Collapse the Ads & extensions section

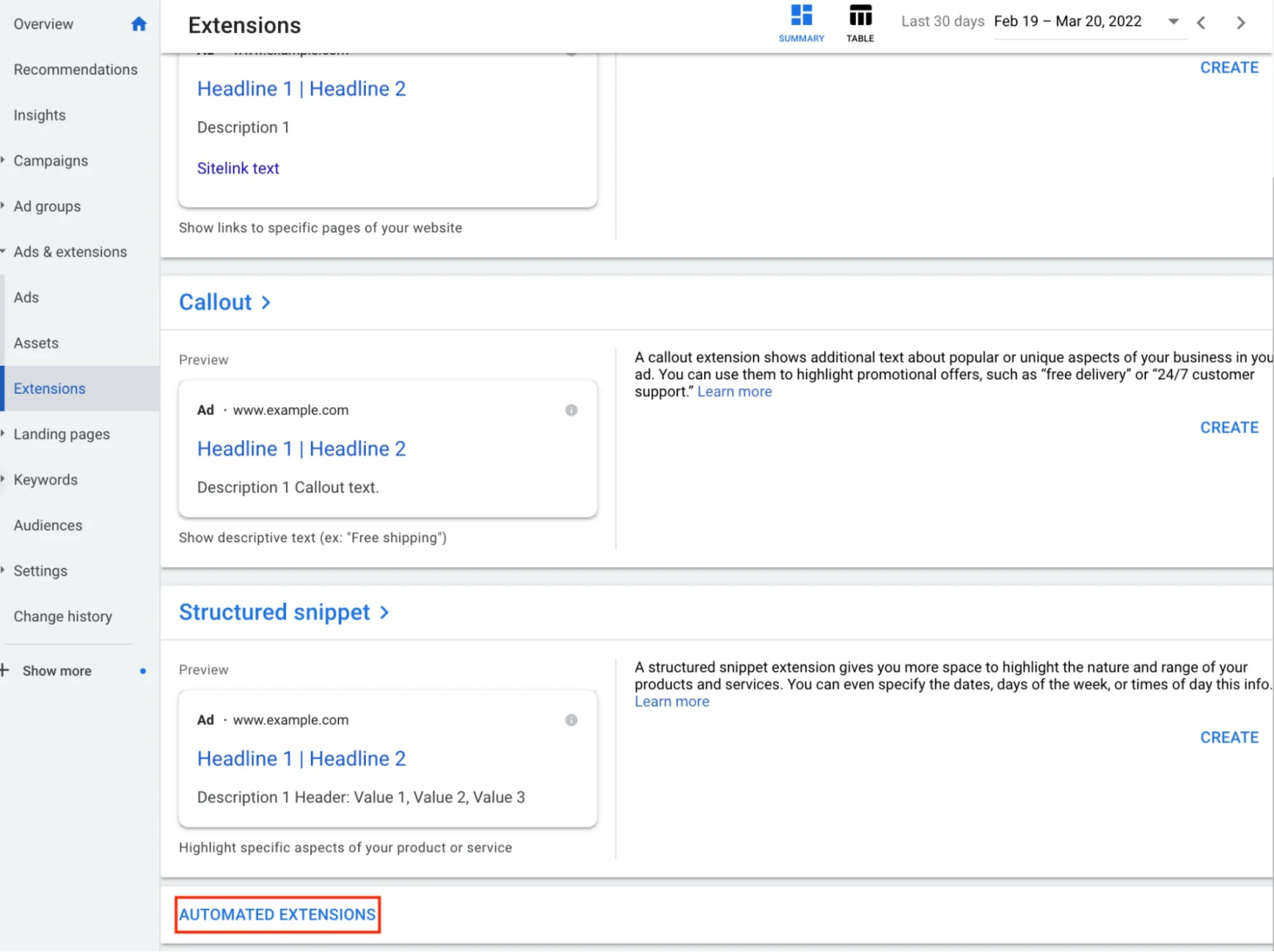point(3,251)
